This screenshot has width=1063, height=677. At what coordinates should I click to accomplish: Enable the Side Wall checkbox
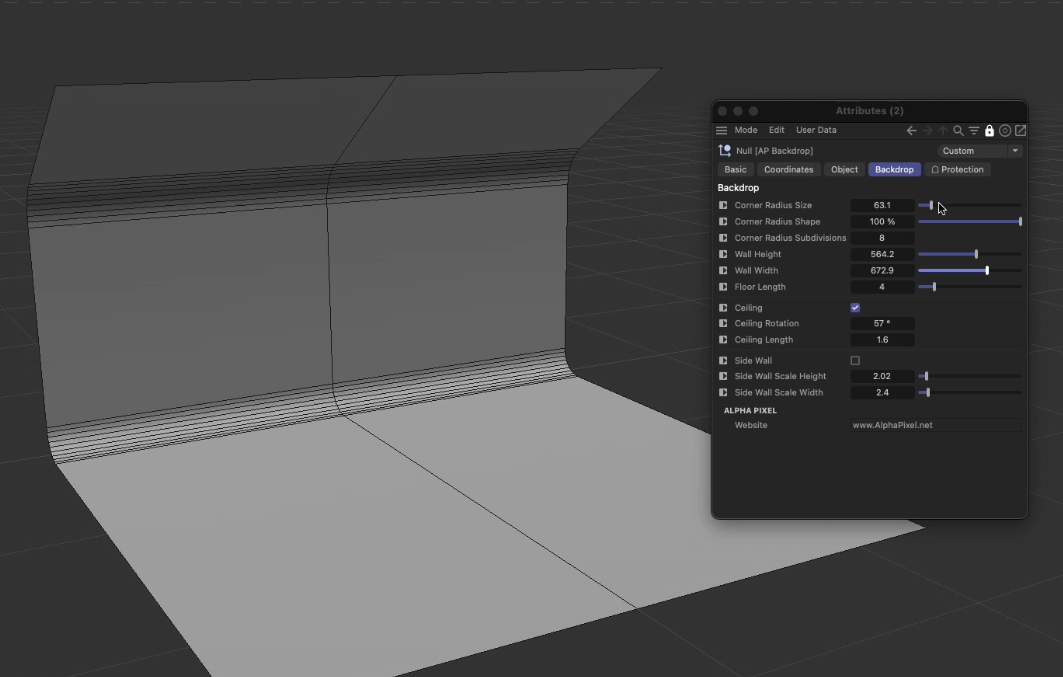pos(855,360)
